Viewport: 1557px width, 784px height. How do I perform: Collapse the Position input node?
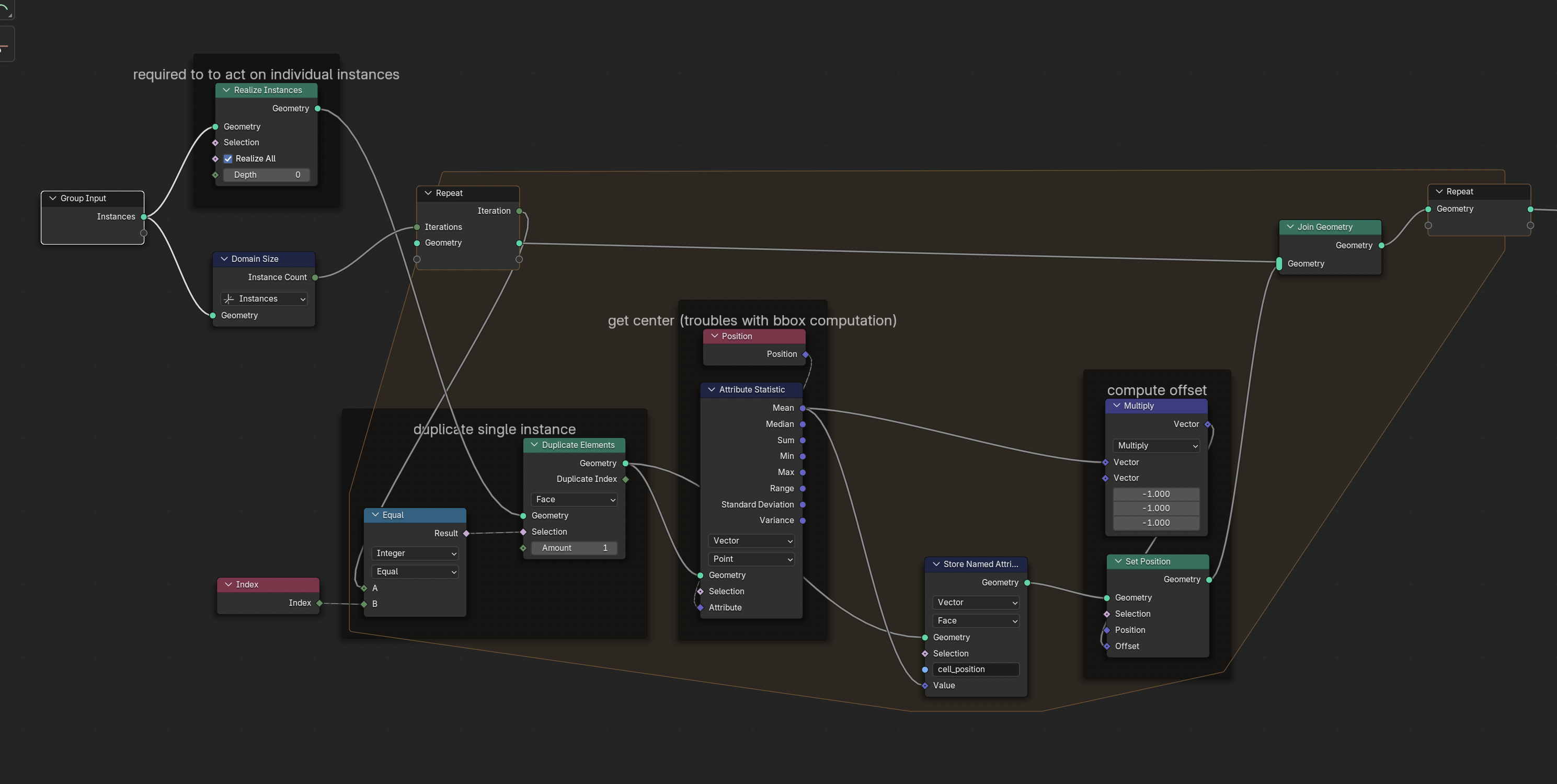(714, 336)
